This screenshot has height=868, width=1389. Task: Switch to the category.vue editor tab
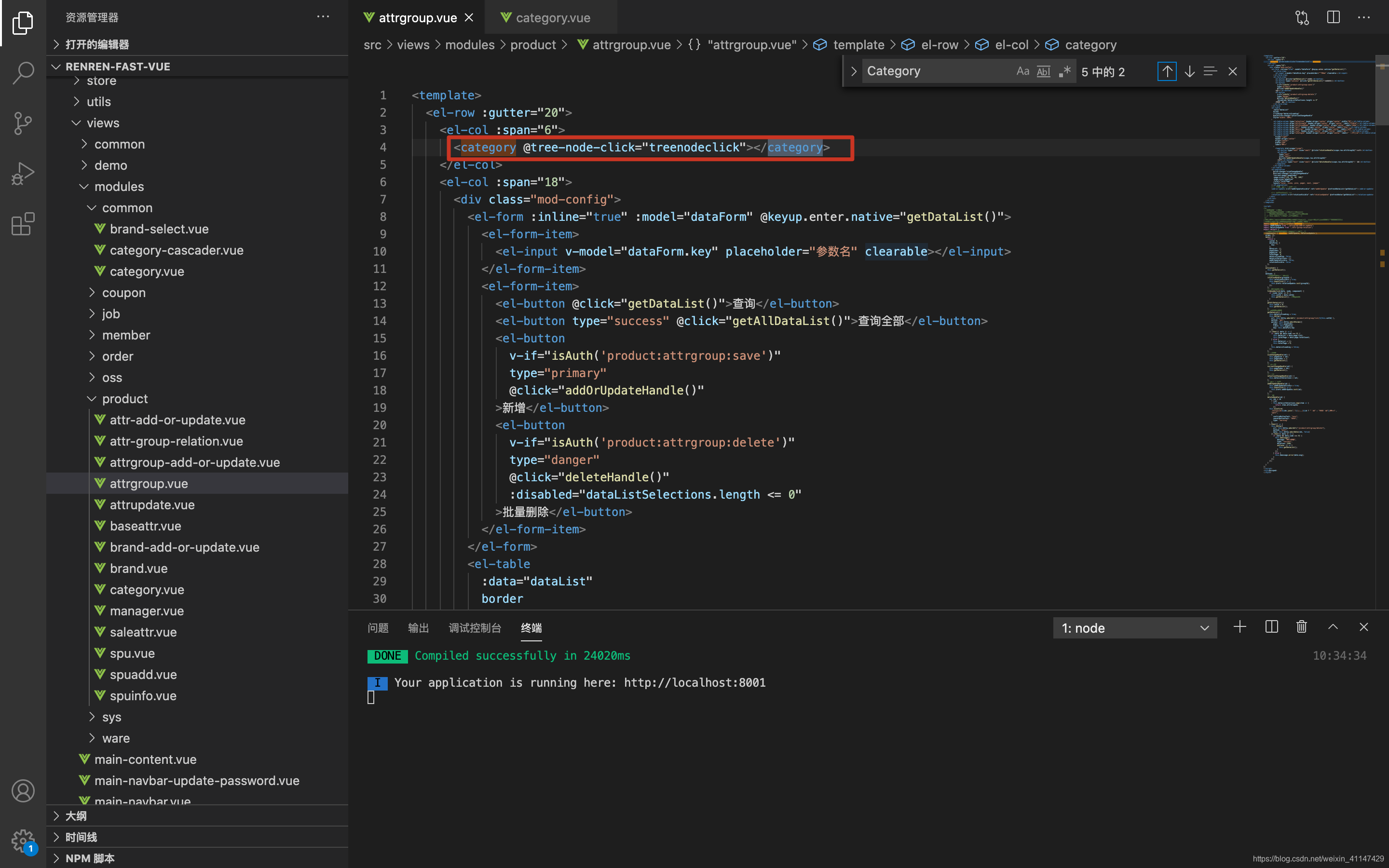click(x=552, y=18)
